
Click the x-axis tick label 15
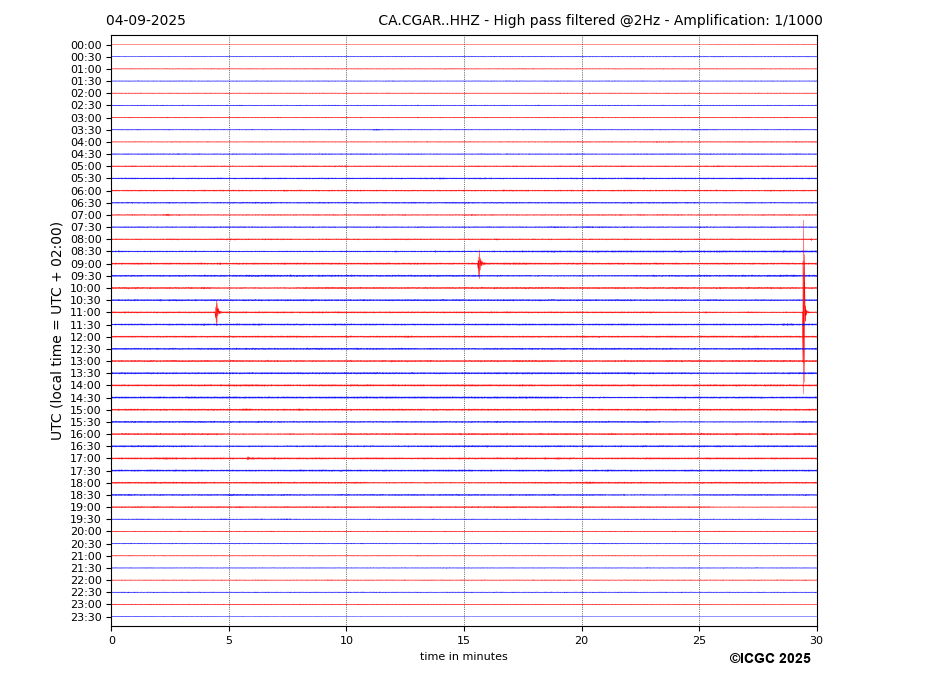point(464,640)
